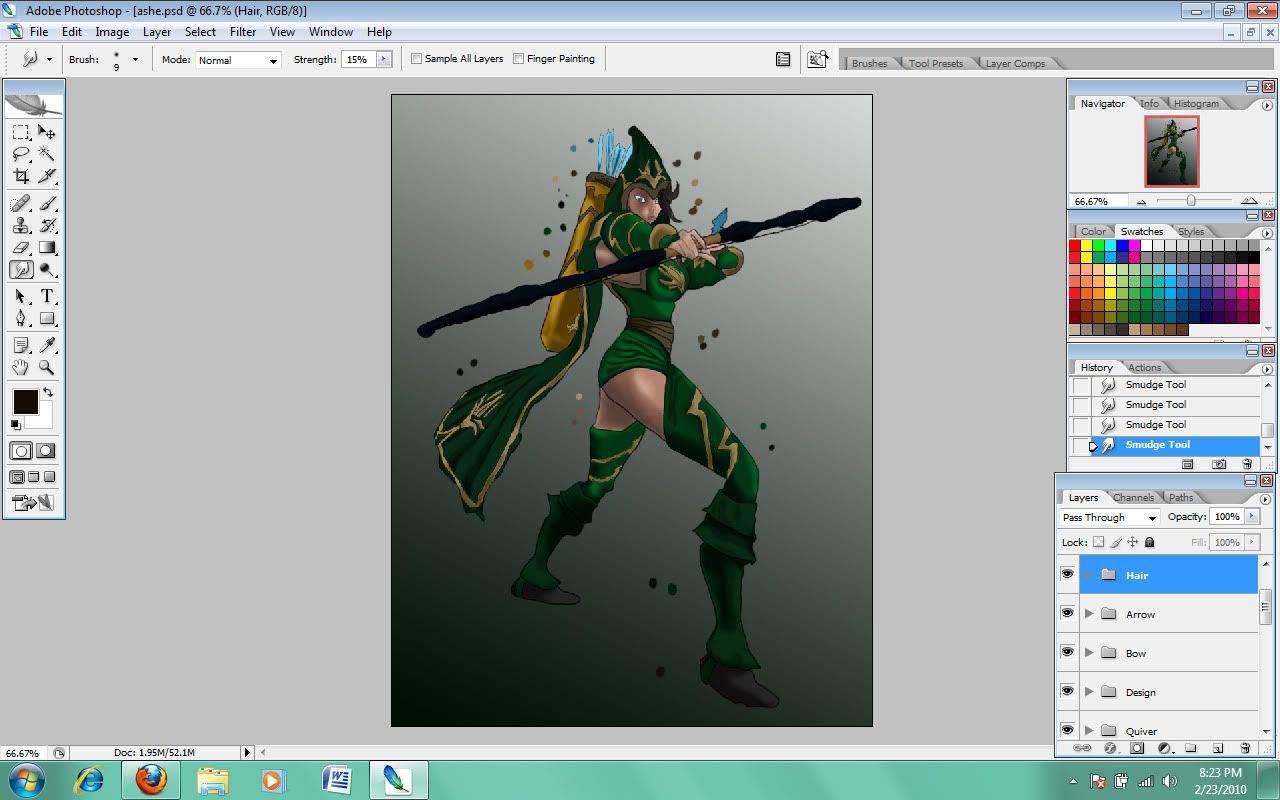Viewport: 1280px width, 800px height.
Task: Switch to the Channels tab
Action: tap(1133, 497)
